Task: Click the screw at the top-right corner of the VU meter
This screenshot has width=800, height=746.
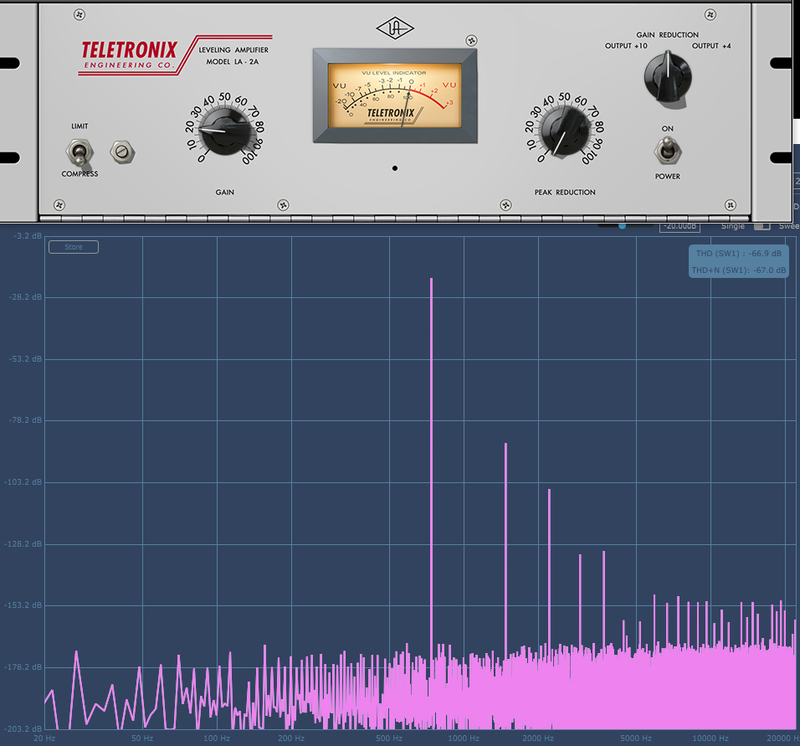Action: (471, 40)
